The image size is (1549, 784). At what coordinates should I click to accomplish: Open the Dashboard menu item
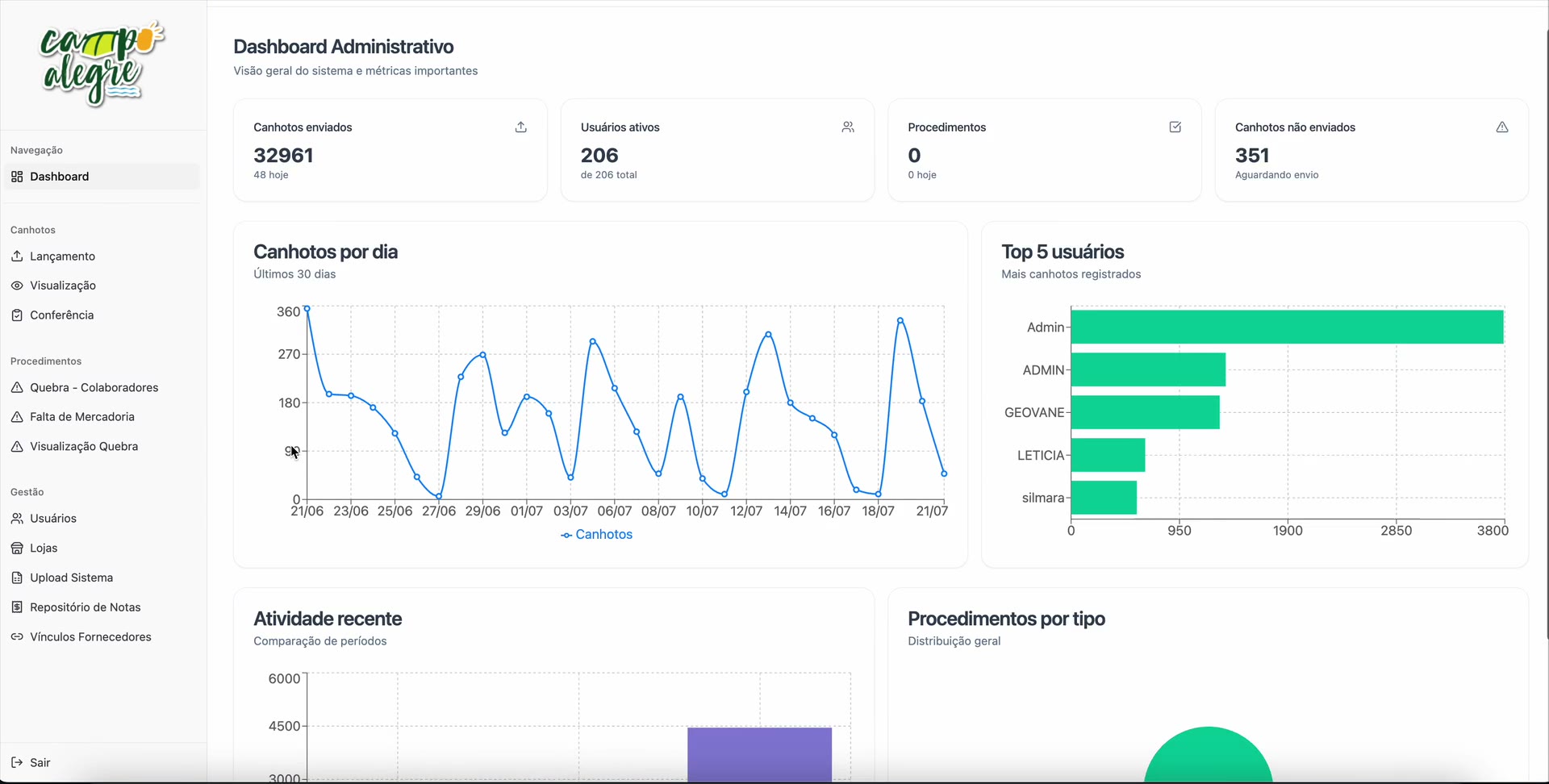pos(102,177)
